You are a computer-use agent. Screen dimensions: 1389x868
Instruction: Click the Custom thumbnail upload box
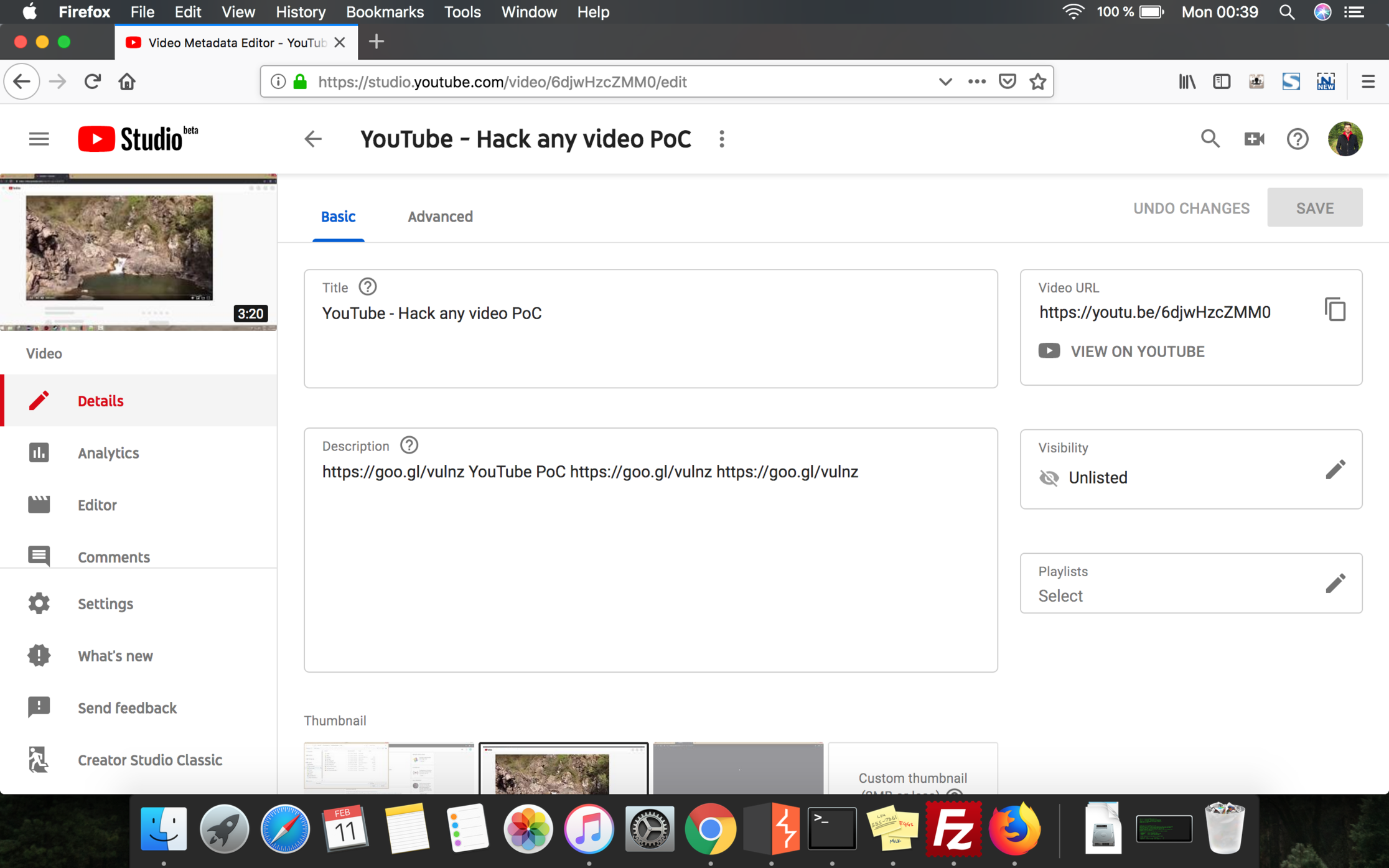pyautogui.click(x=913, y=768)
